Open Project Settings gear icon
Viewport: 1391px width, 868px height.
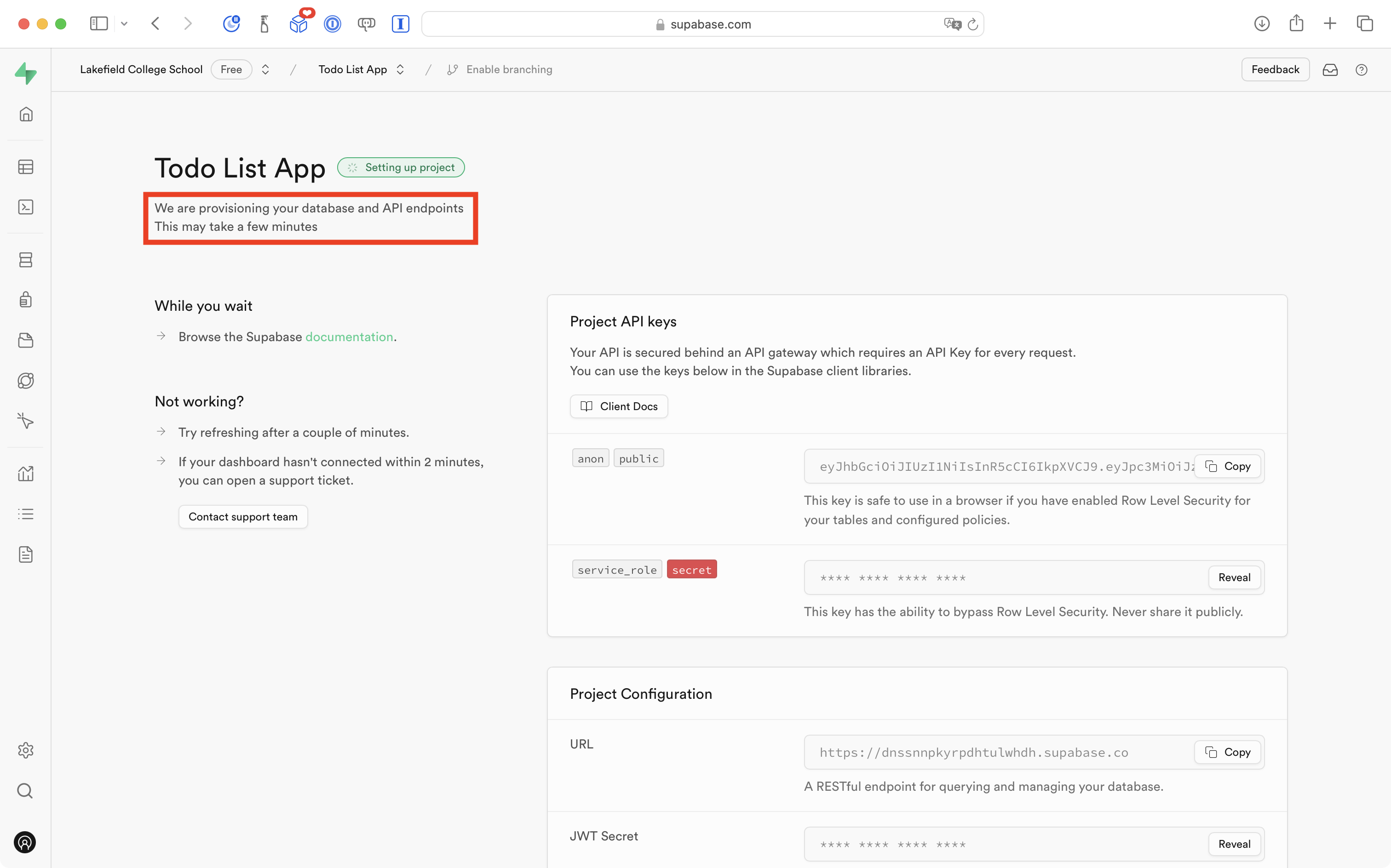[26, 750]
